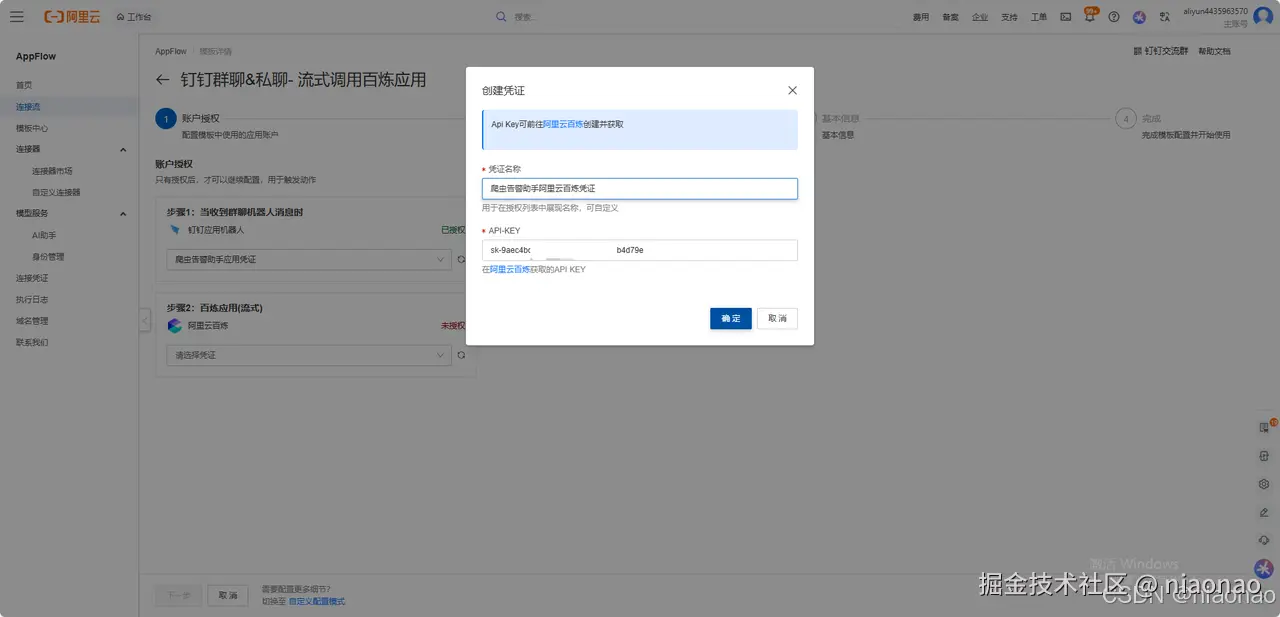Collapse the 连接器 section in sidebar
Image resolution: width=1280 pixels, height=617 pixels.
(x=122, y=148)
